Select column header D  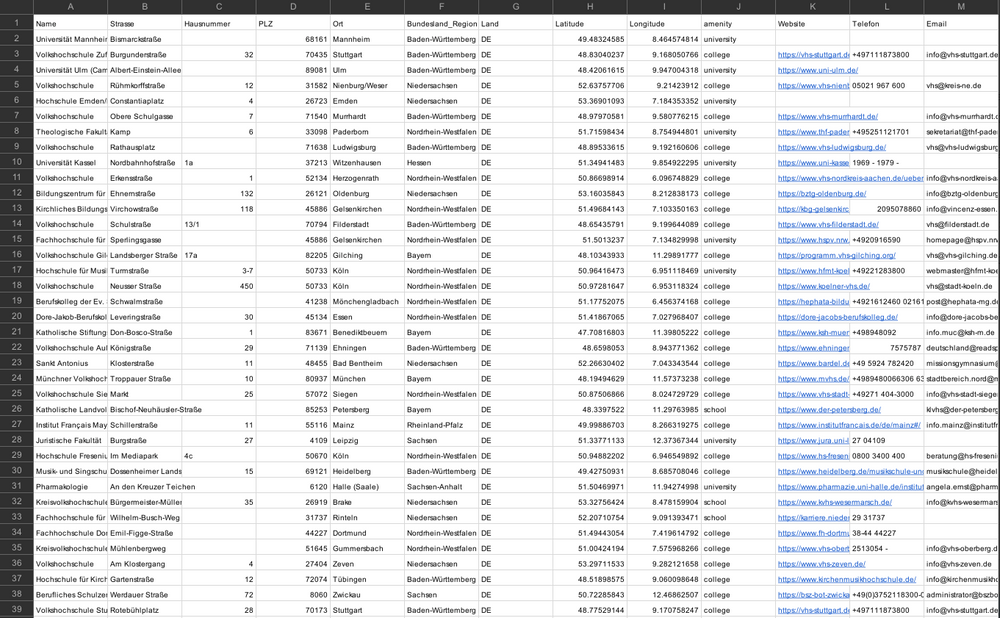(x=293, y=7)
